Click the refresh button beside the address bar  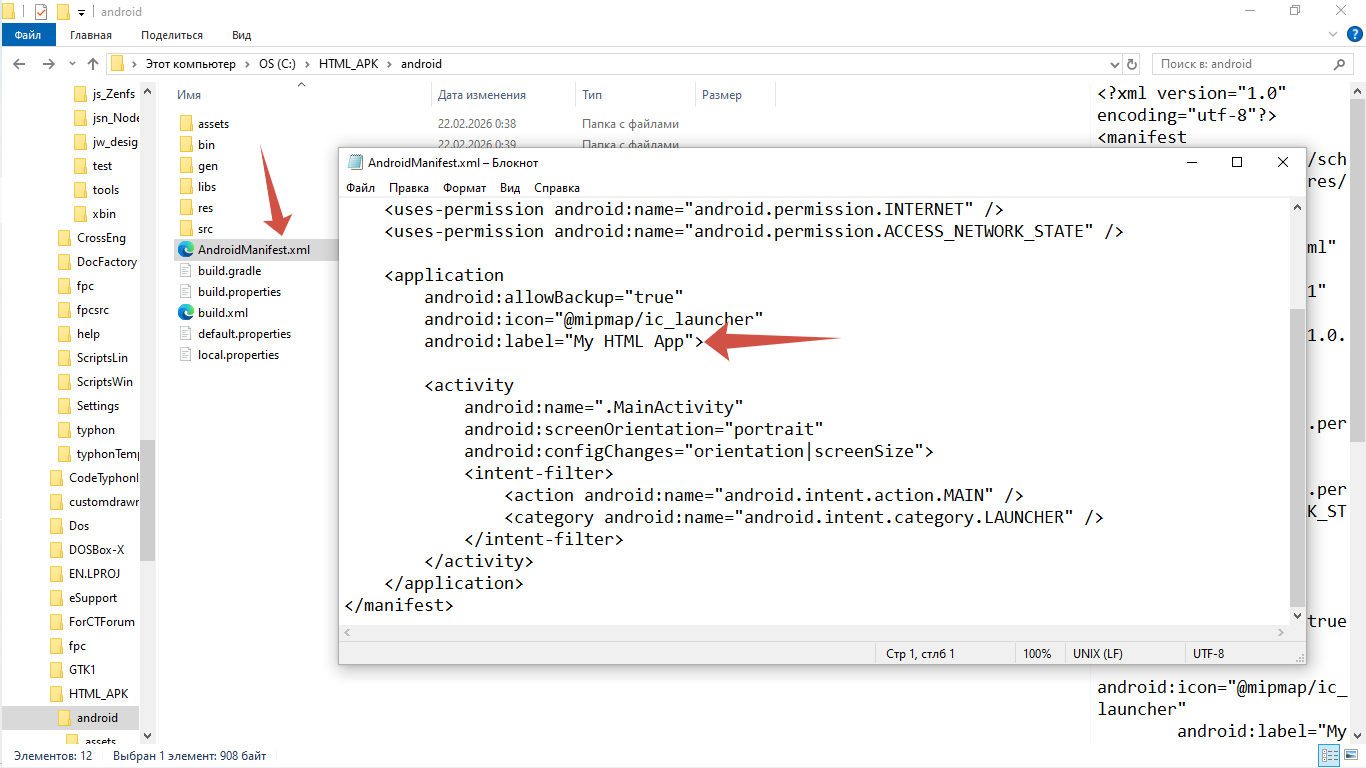pos(1130,64)
